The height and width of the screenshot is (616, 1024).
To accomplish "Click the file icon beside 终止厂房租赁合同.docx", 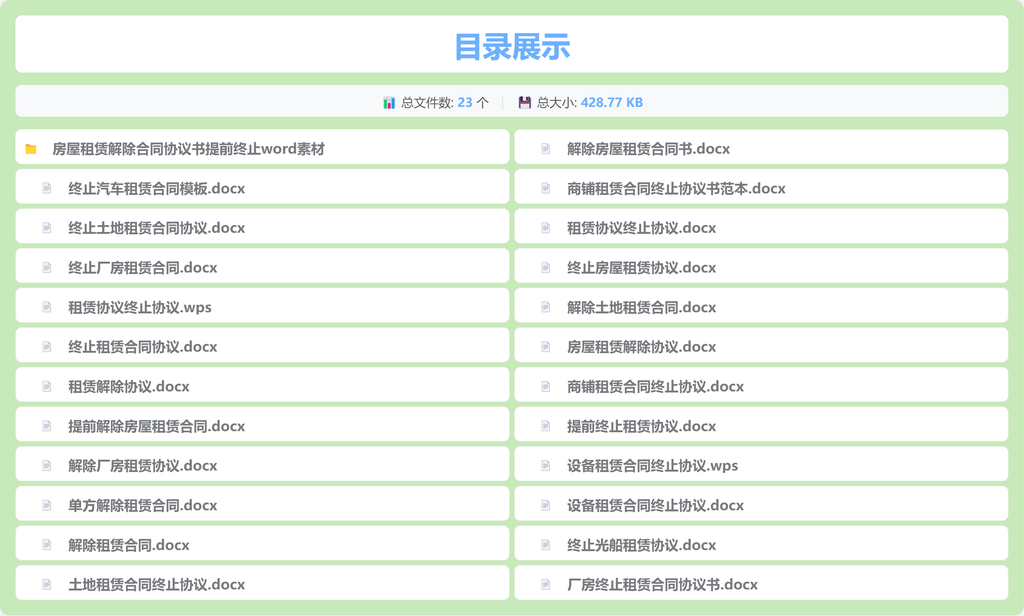I will [x=46, y=268].
